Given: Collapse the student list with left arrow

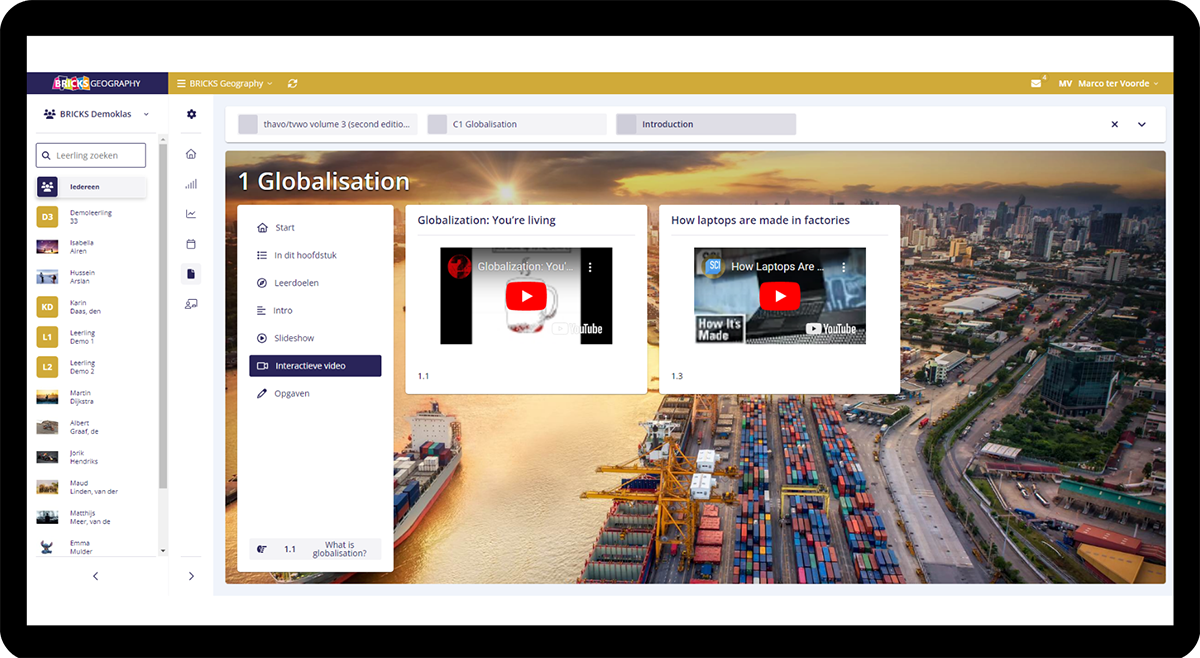Looking at the screenshot, I should click(x=96, y=576).
